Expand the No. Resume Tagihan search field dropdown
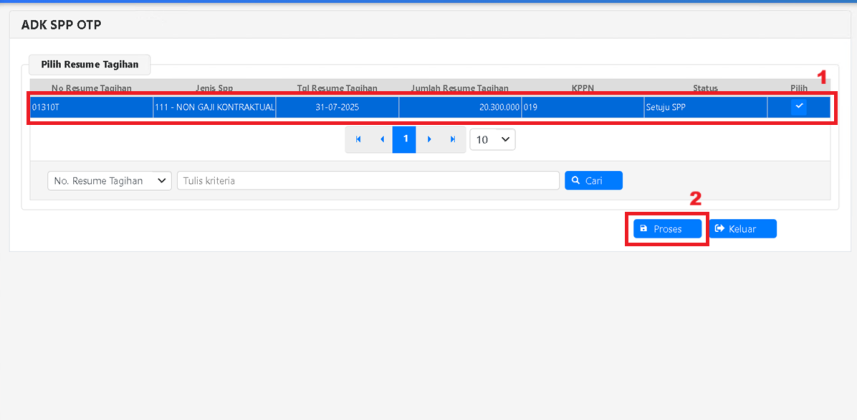The height and width of the screenshot is (420, 857). click(x=110, y=181)
